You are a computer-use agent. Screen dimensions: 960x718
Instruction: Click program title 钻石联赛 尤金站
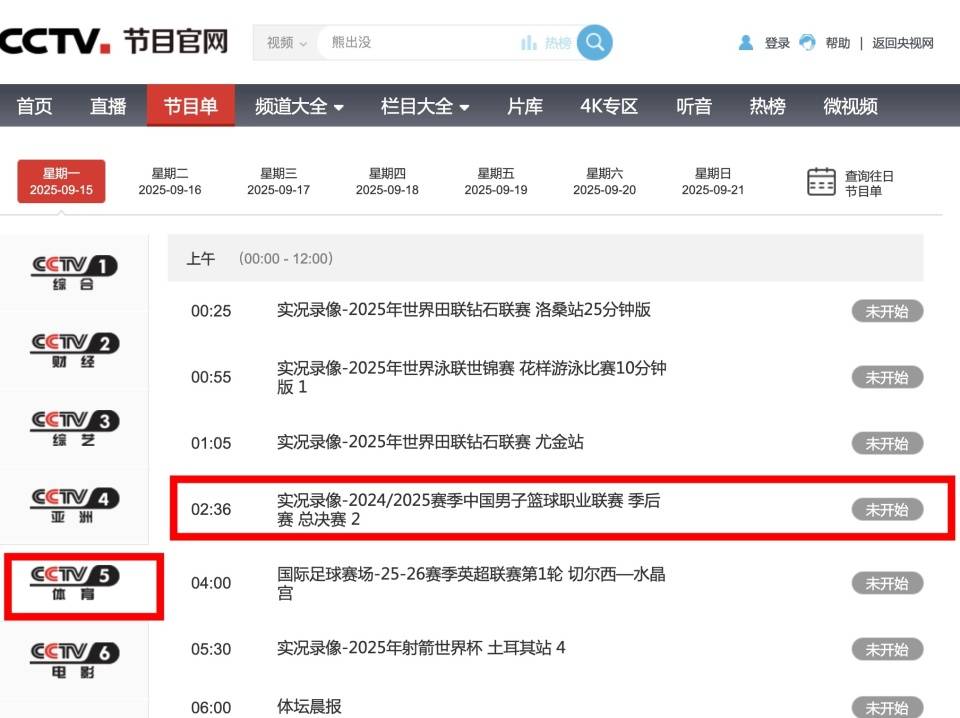point(430,442)
